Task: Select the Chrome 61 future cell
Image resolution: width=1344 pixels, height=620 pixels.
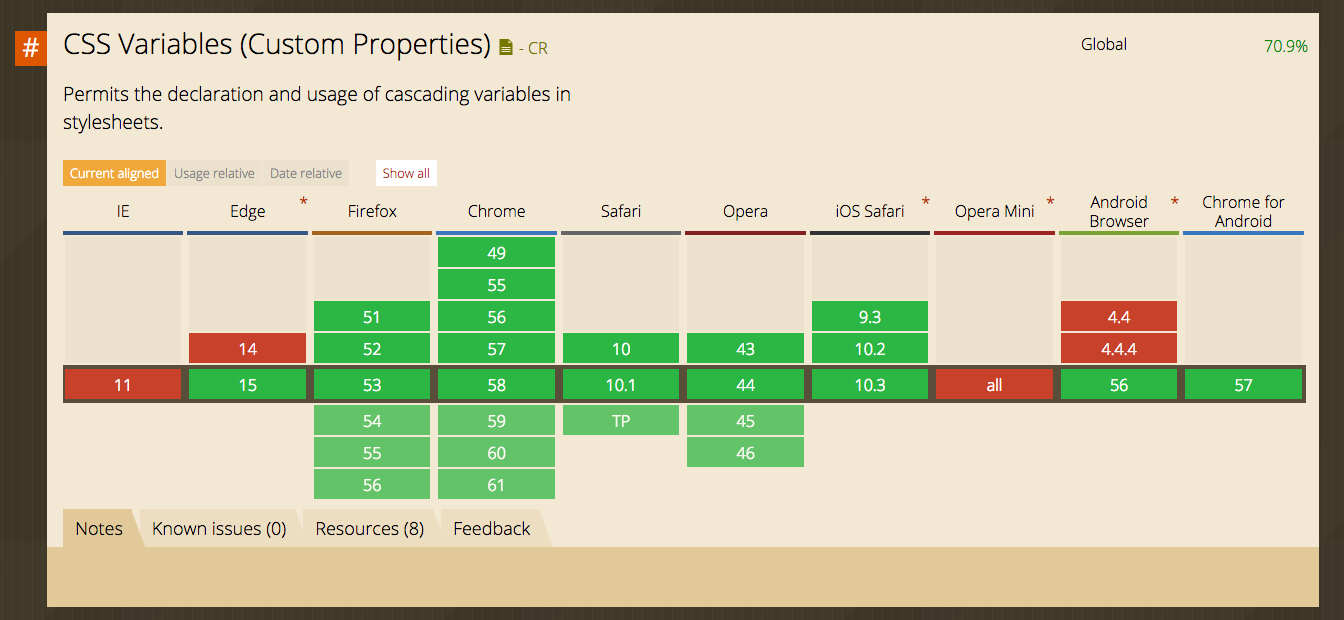Action: (496, 485)
